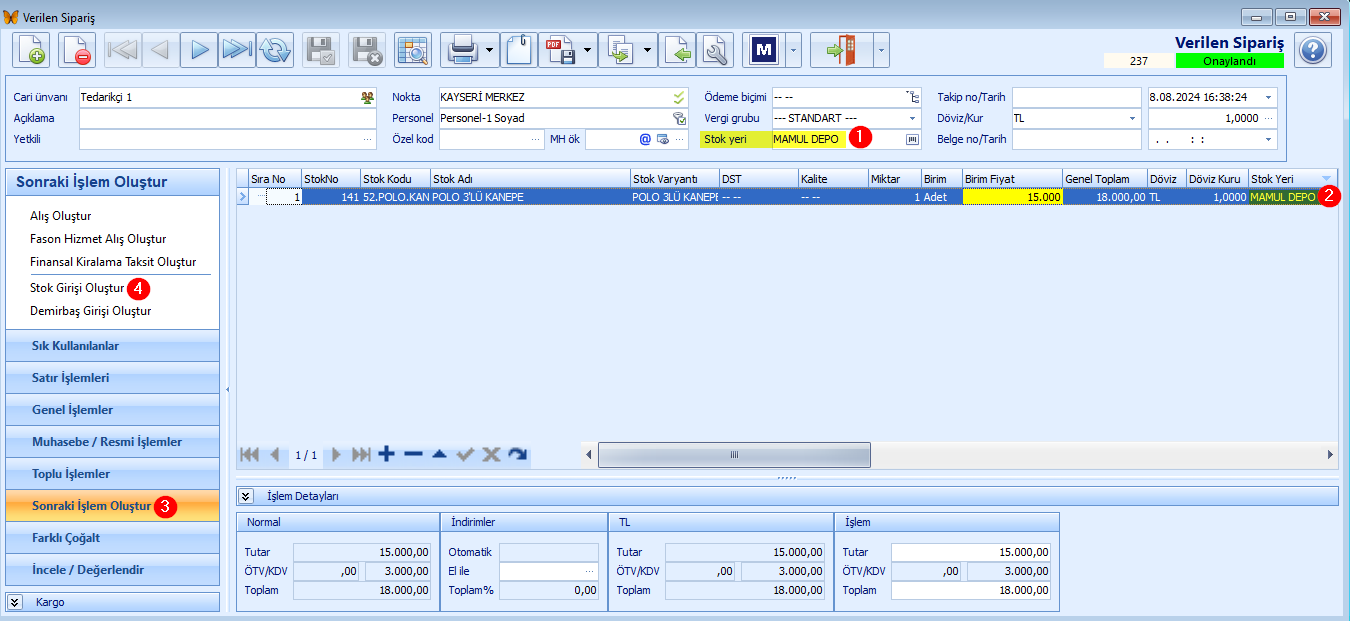Open the date dropdown for 8.08.2024 16:38:24
The image size is (1350, 621).
tap(1269, 97)
